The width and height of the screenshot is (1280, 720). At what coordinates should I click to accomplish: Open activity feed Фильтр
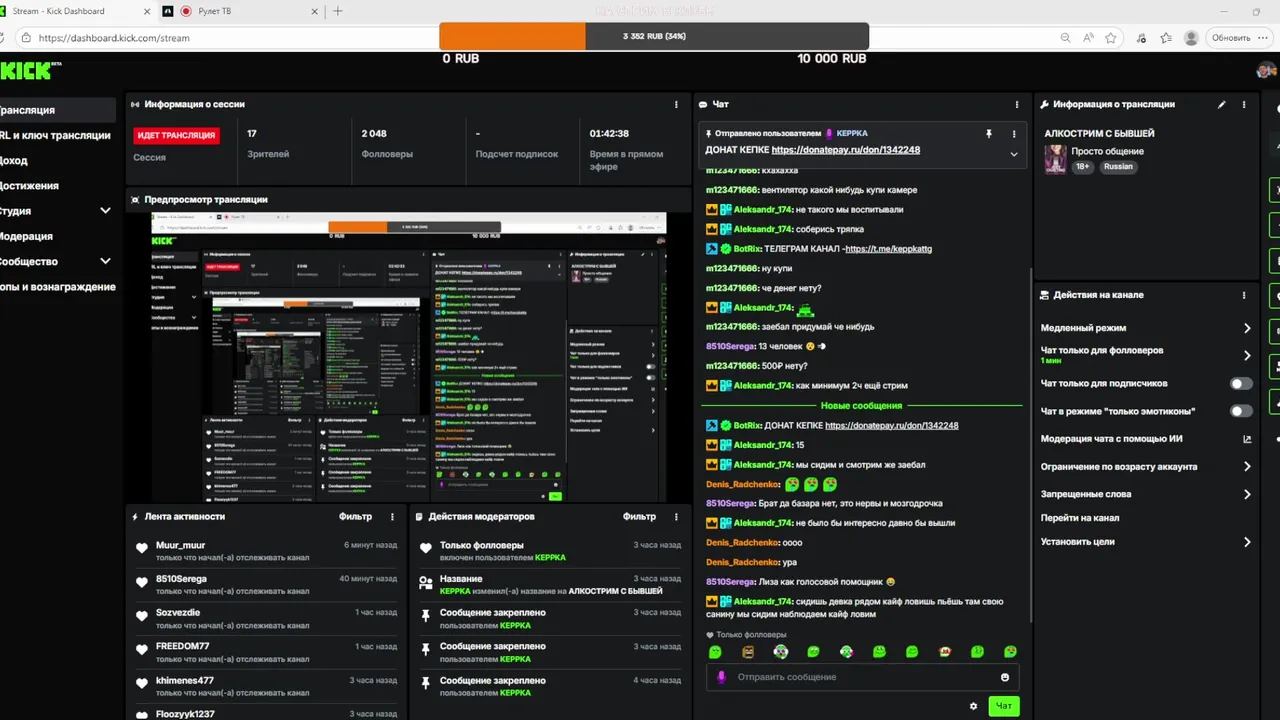tap(355, 517)
